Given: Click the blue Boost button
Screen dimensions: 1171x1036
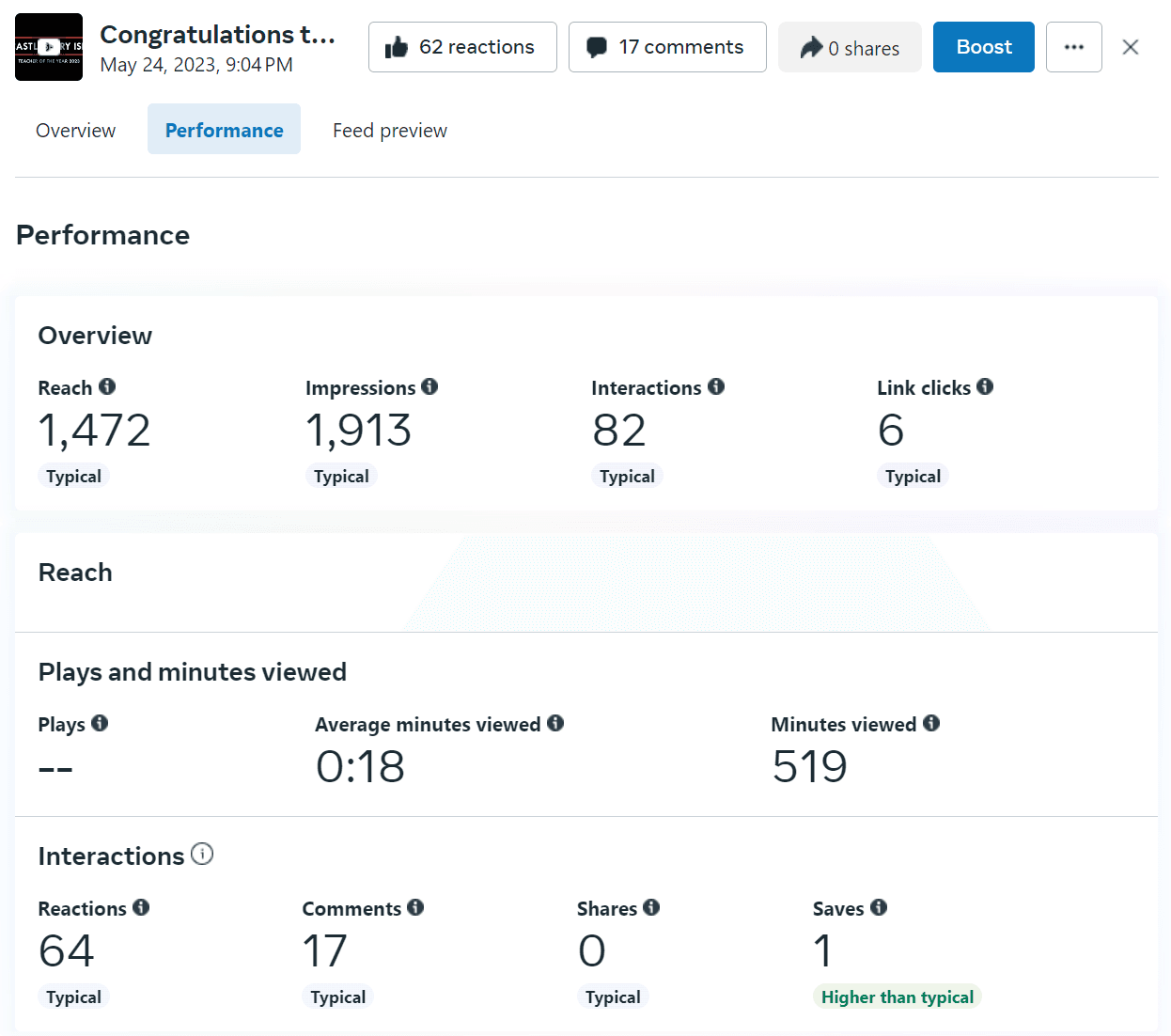Looking at the screenshot, I should 983,47.
